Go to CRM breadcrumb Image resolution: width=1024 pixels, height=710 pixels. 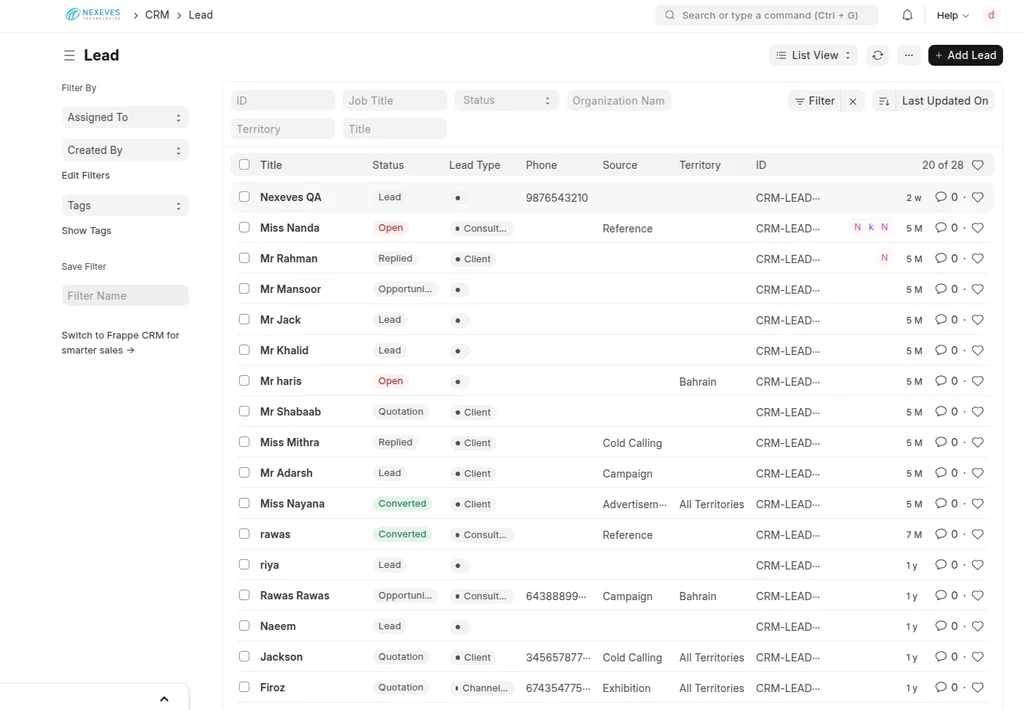click(157, 15)
